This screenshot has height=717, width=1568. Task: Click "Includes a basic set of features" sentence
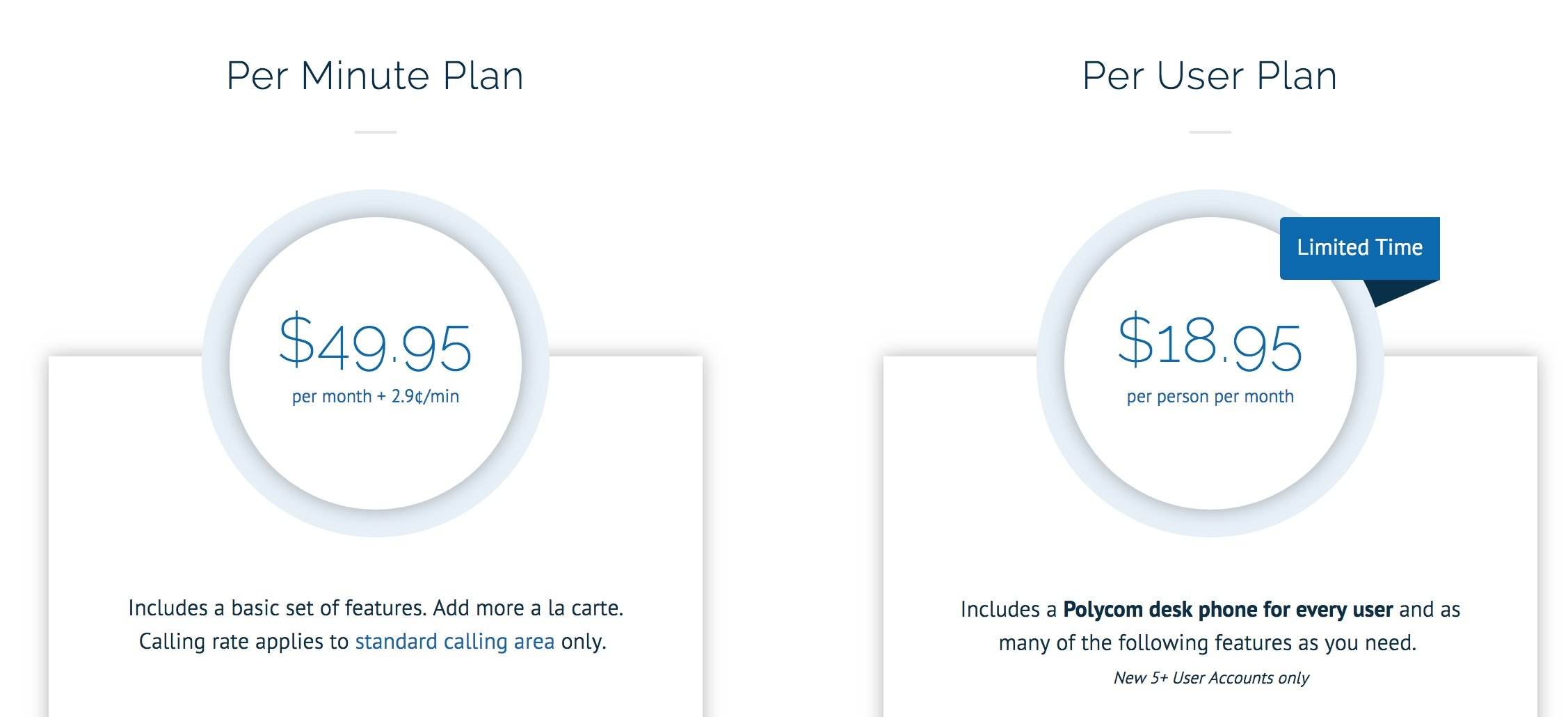tap(277, 608)
